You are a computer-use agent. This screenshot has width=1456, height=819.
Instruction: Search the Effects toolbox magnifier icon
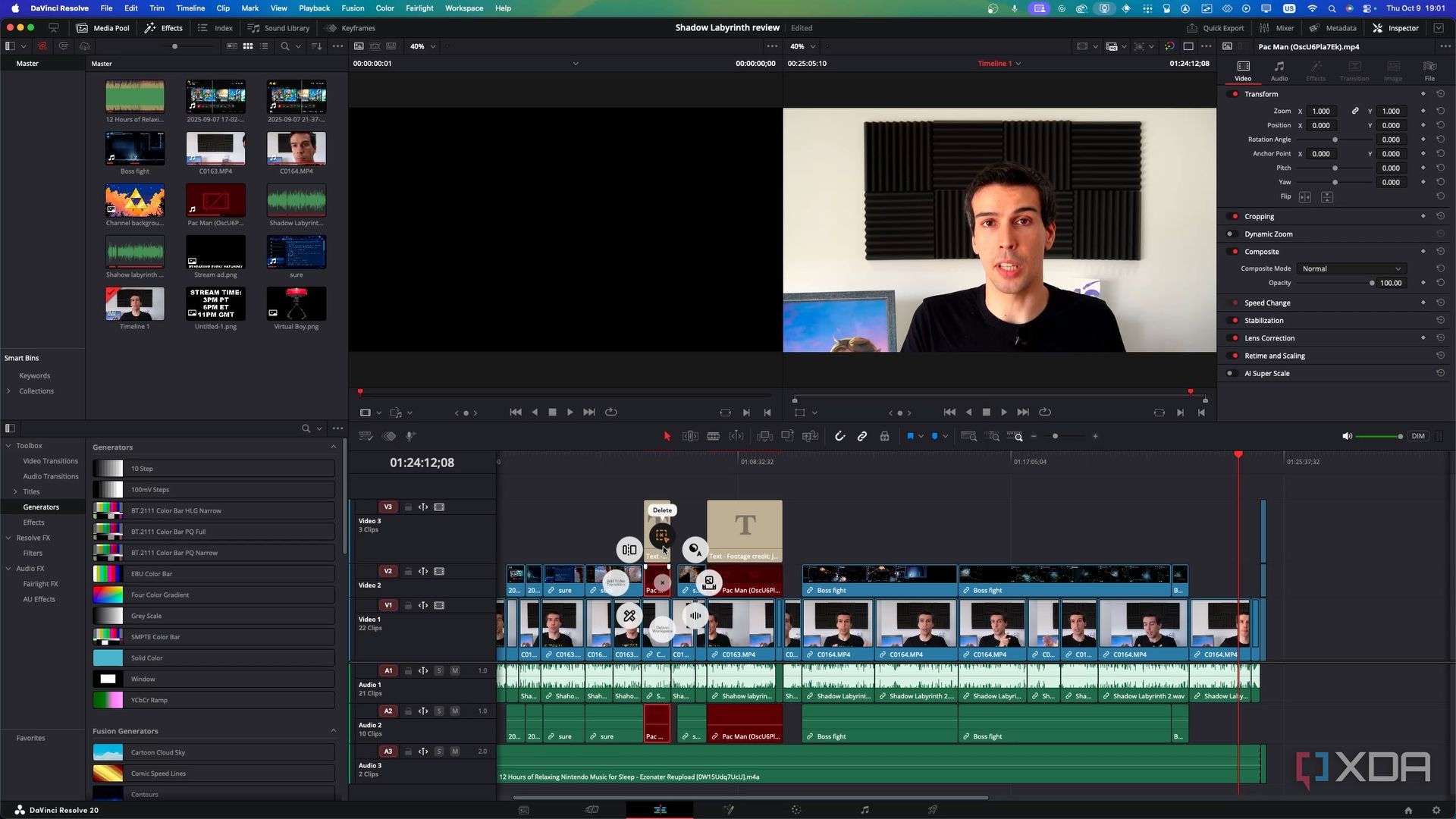(x=306, y=428)
